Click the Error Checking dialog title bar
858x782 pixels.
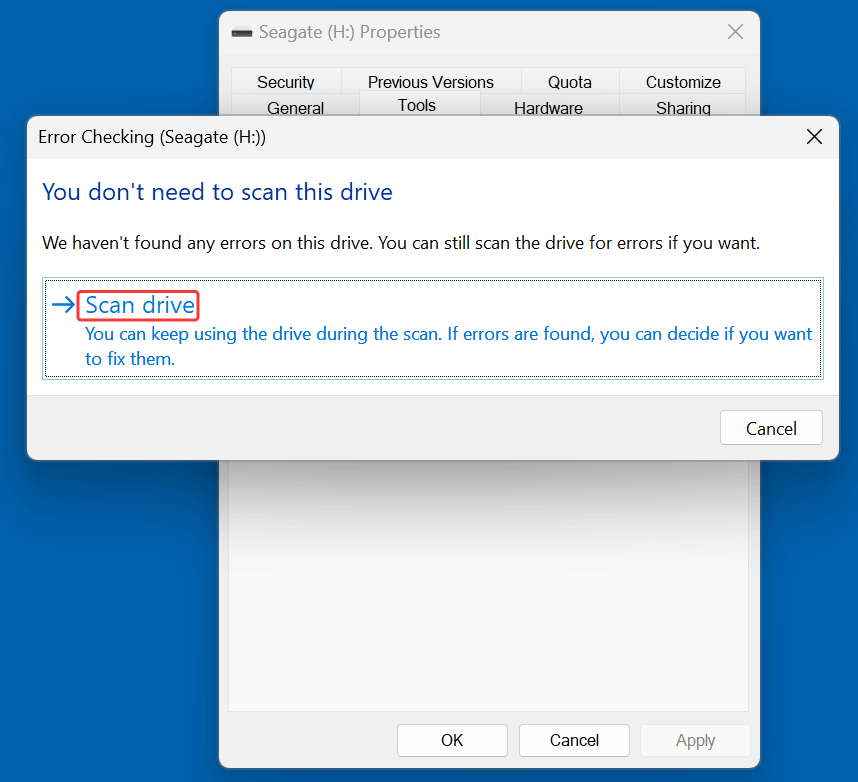(x=400, y=136)
